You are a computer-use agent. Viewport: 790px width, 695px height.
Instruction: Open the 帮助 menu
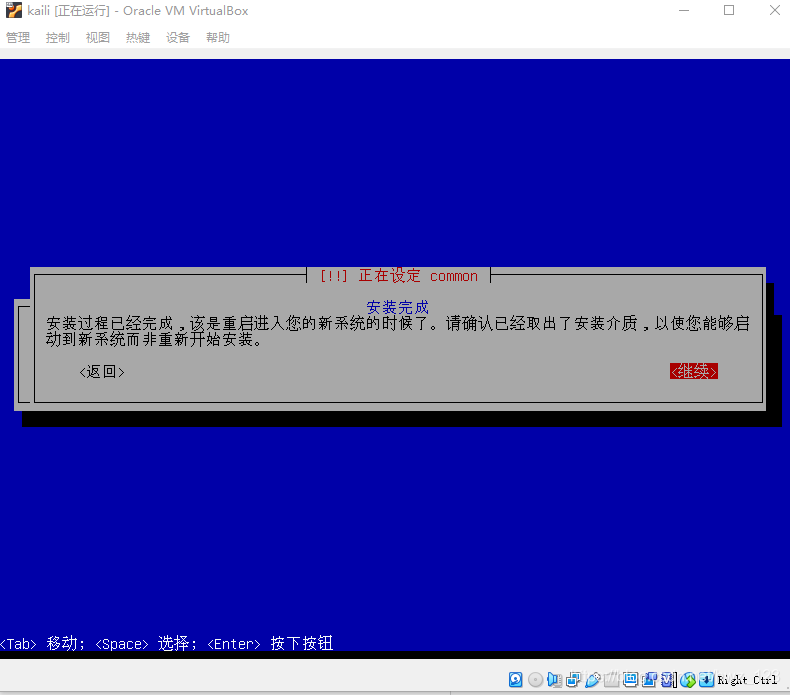pos(218,38)
